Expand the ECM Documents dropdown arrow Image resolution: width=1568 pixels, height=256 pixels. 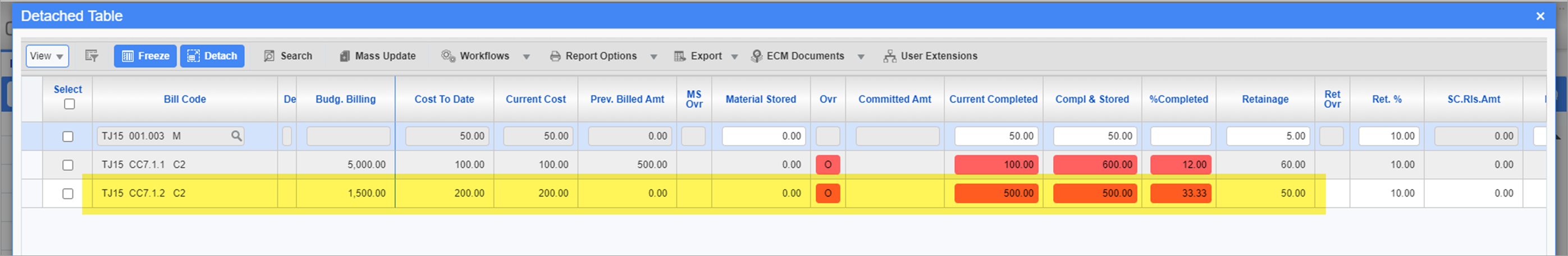click(x=861, y=57)
